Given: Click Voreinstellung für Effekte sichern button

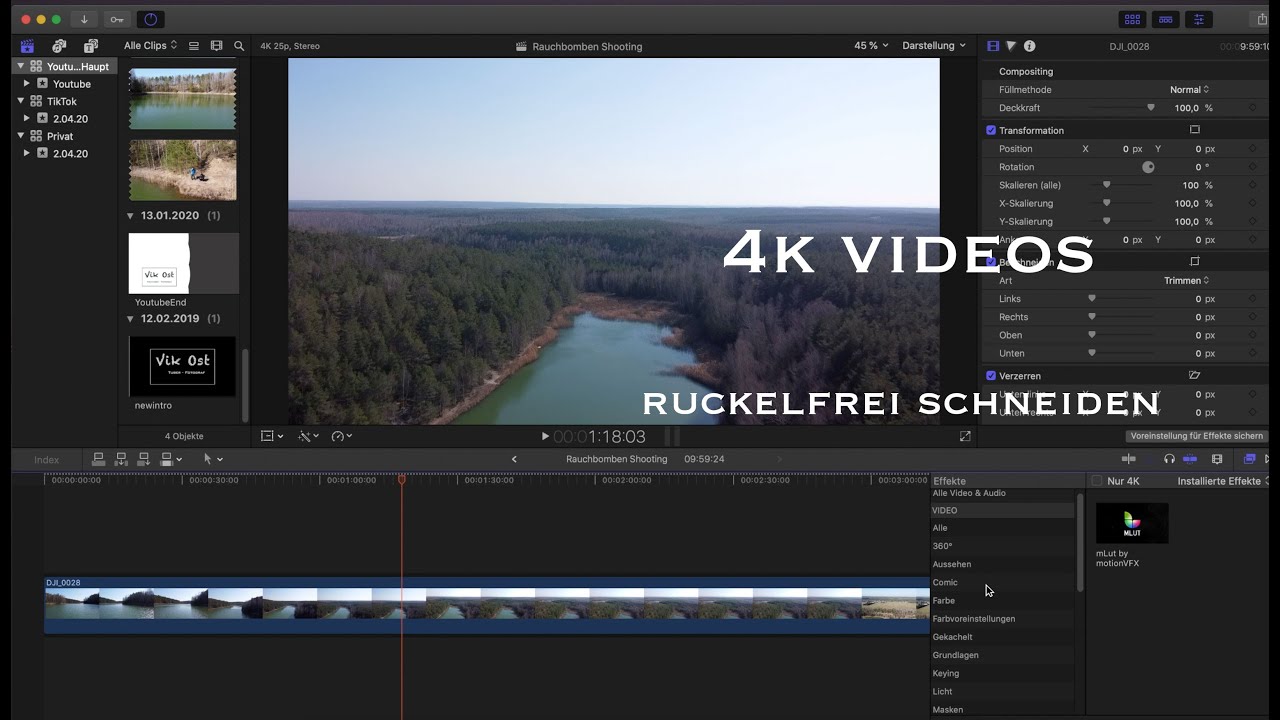Looking at the screenshot, I should 1196,436.
